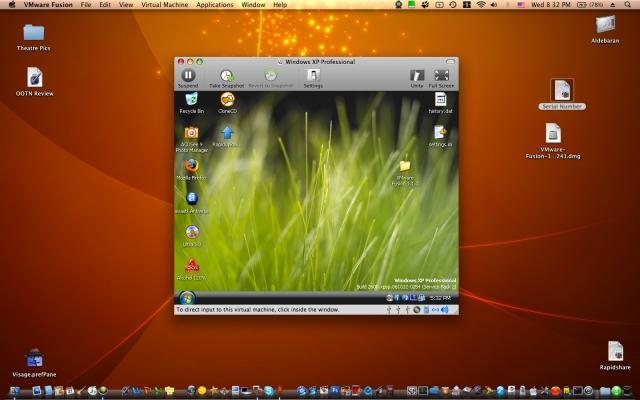Open the Apple menu

click(x=12, y=4)
